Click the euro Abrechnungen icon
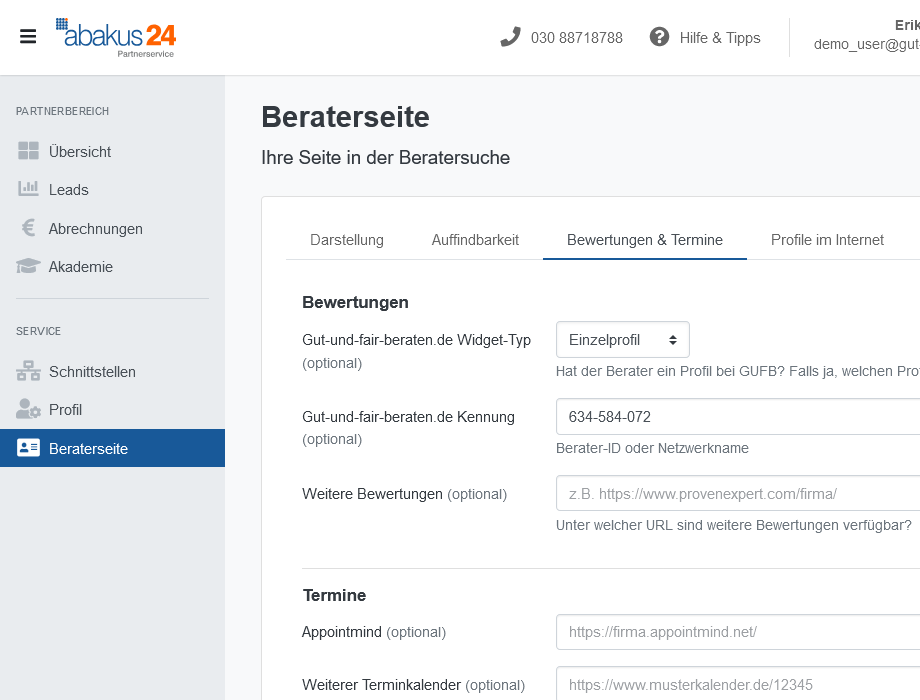The width and height of the screenshot is (920, 700). [28, 228]
